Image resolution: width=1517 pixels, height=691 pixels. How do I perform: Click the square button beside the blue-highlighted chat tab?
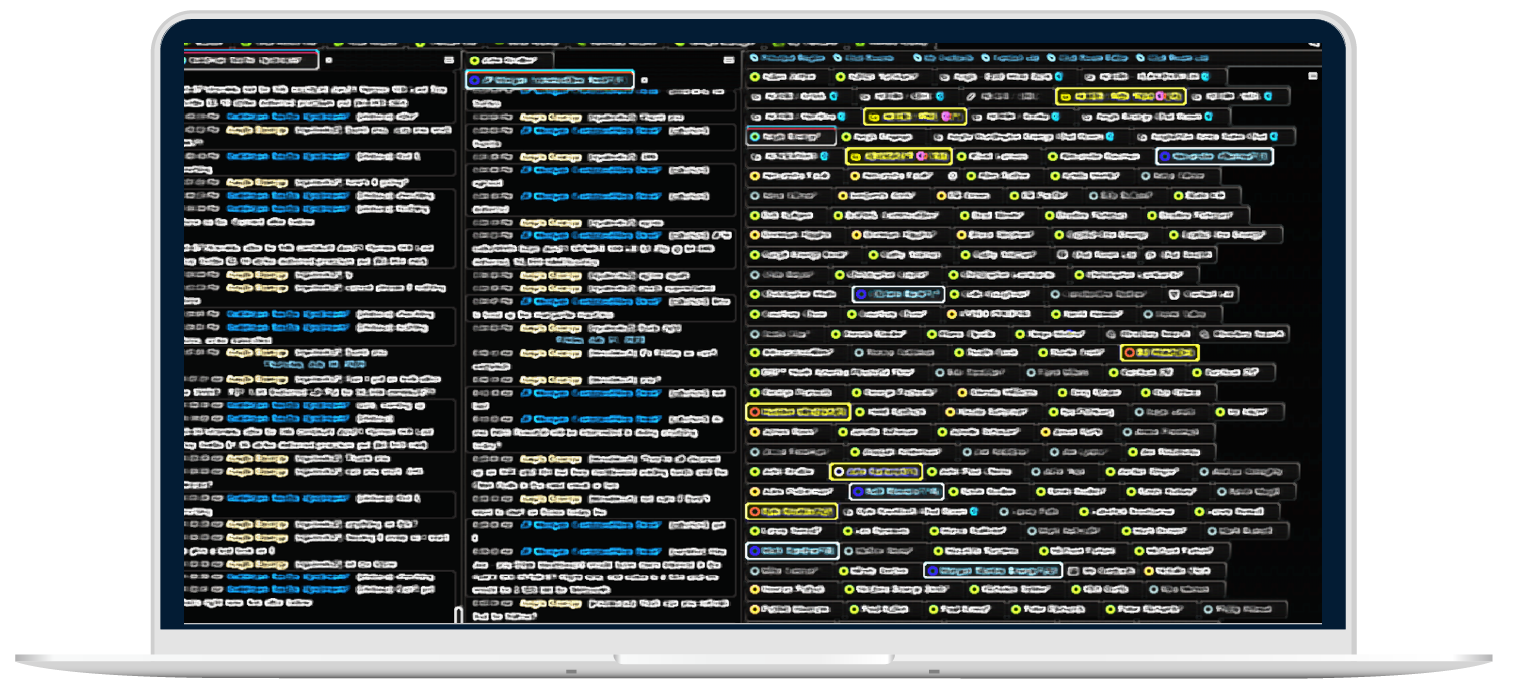(644, 80)
